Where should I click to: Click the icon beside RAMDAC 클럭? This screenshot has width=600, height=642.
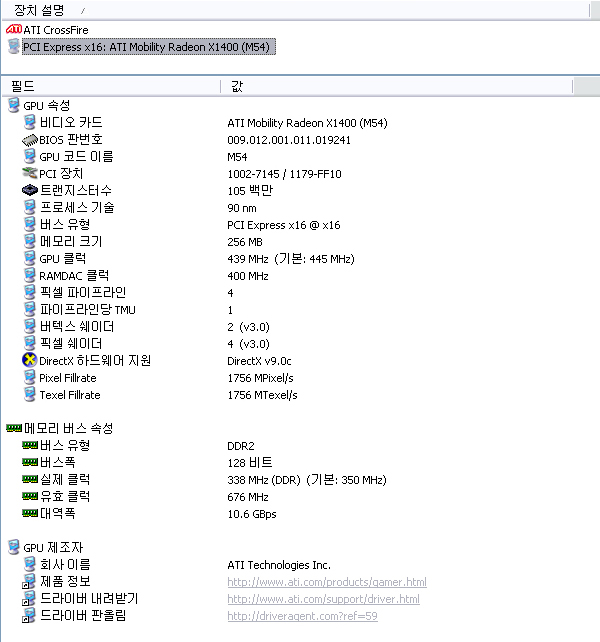pyautogui.click(x=29, y=275)
